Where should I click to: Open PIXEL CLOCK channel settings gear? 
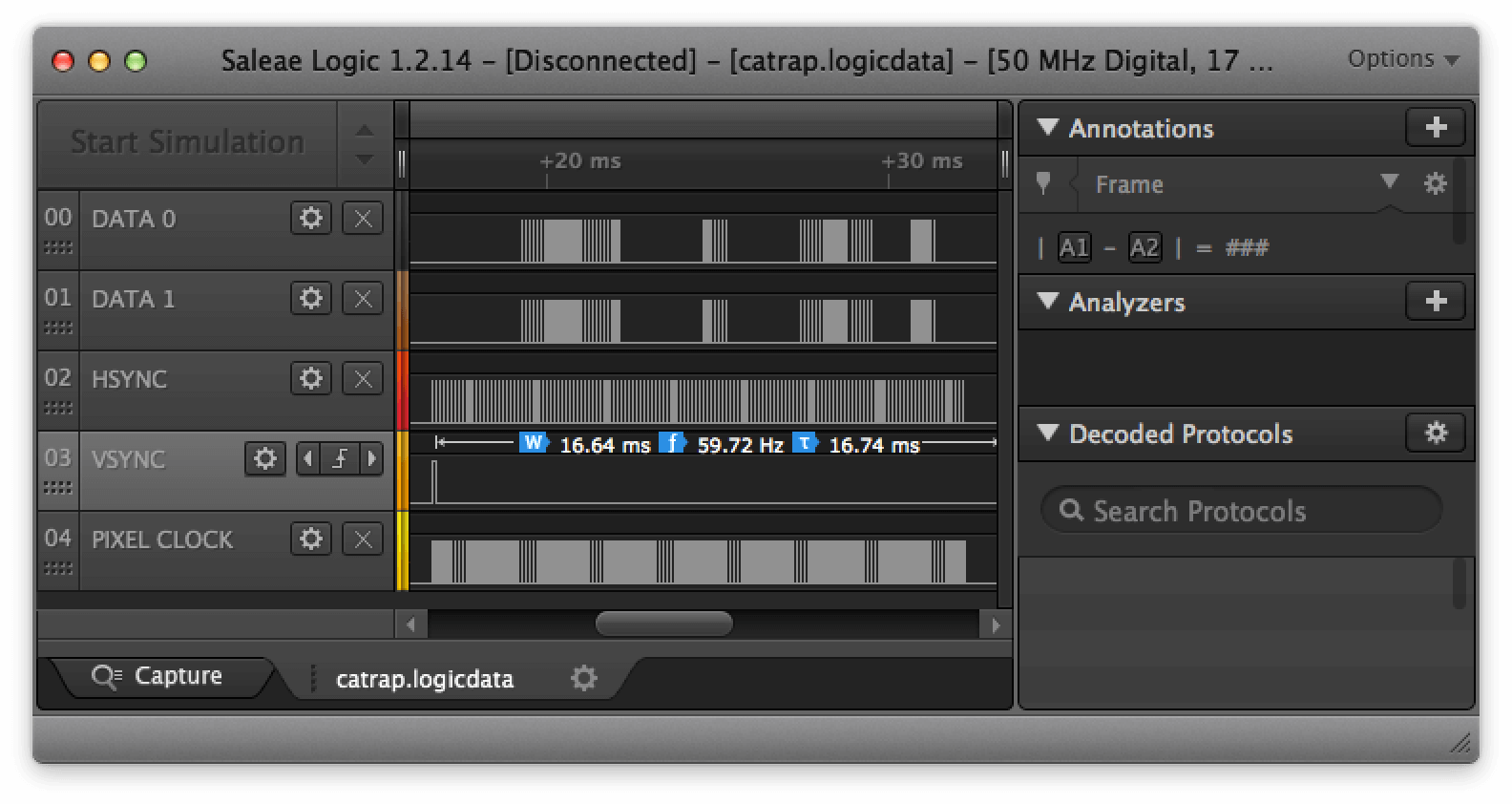310,540
